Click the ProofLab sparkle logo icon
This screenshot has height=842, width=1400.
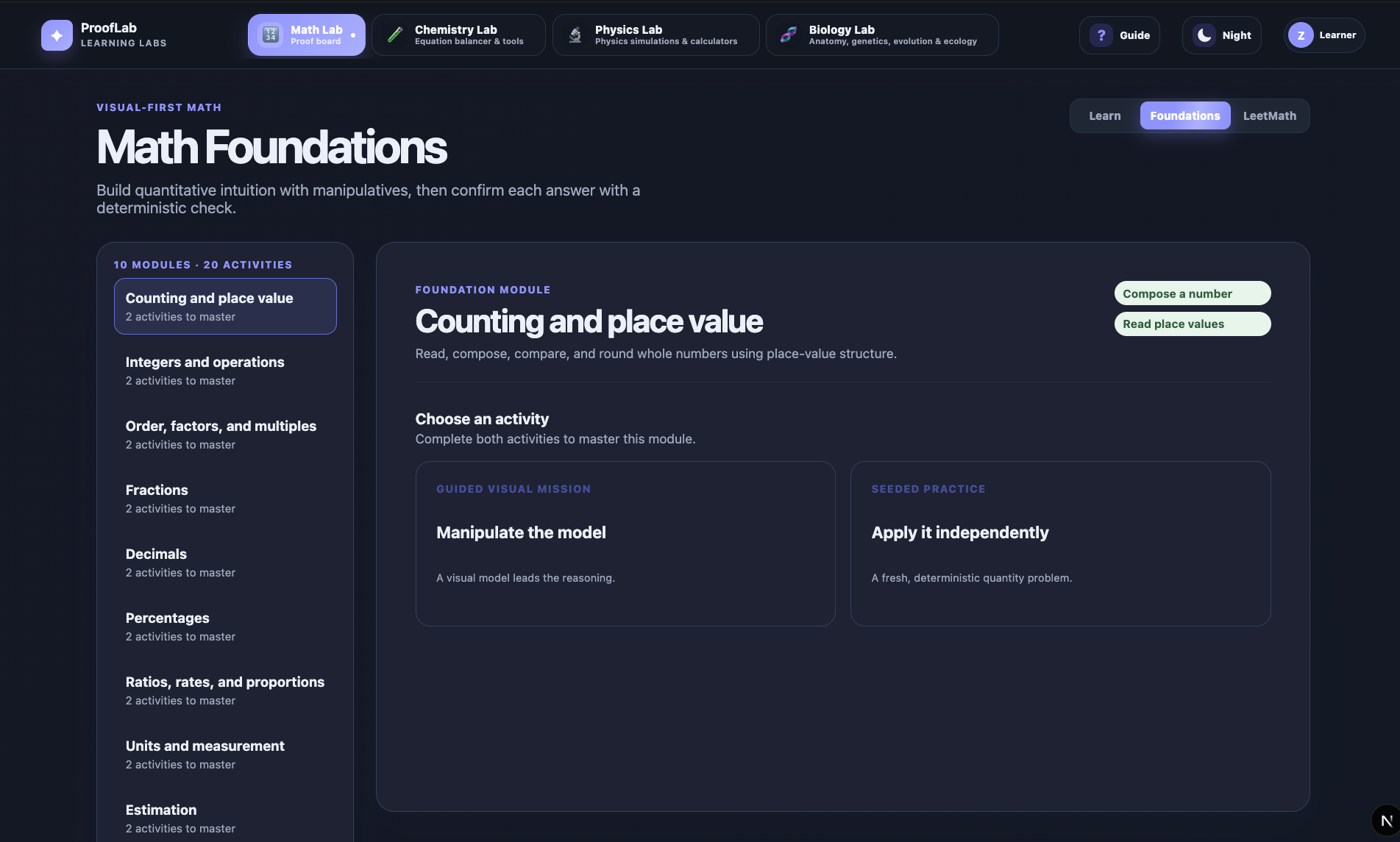click(57, 35)
